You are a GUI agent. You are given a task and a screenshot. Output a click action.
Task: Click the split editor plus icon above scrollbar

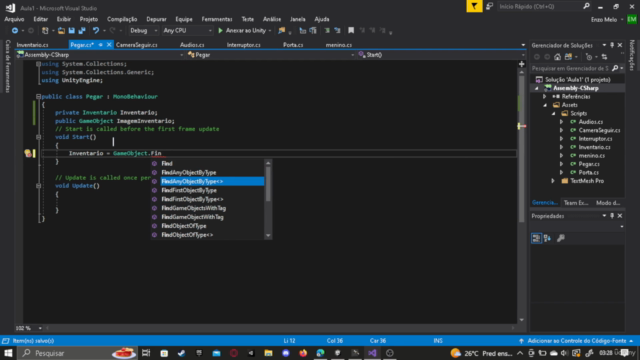coord(522,64)
